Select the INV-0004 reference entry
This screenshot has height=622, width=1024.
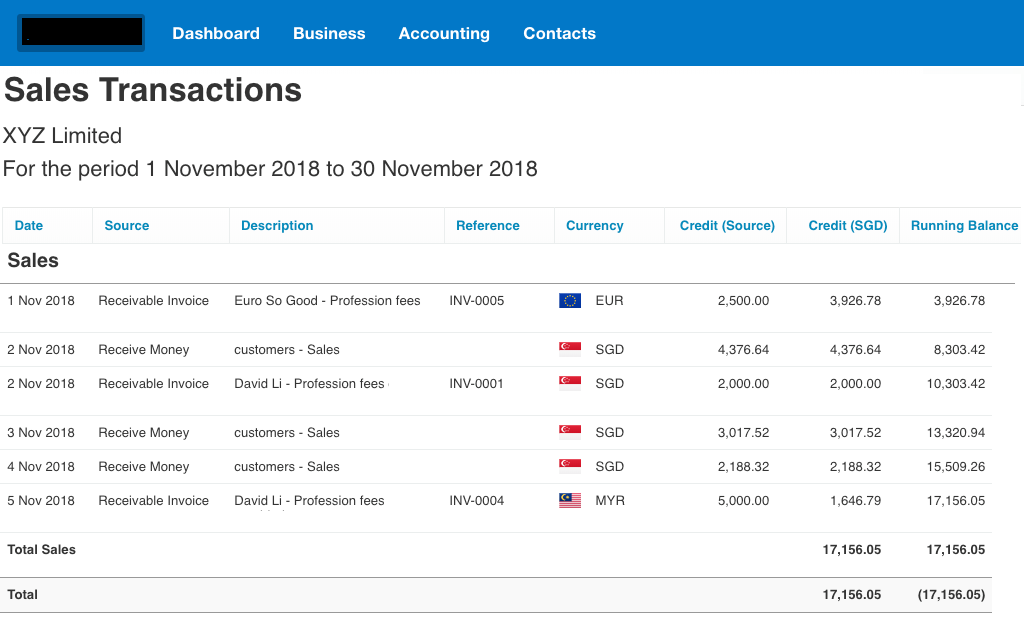coord(477,500)
